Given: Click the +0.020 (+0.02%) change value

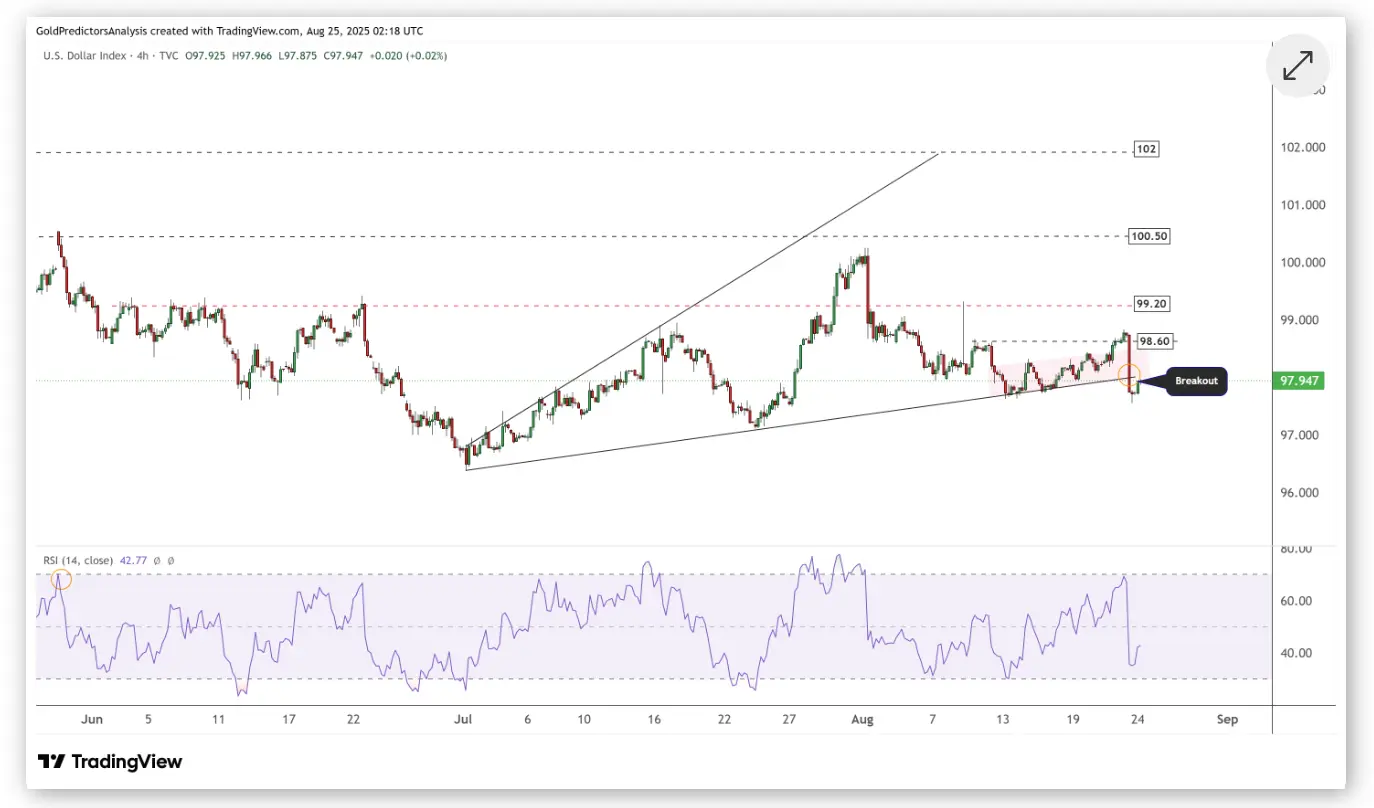Looking at the screenshot, I should 408,56.
